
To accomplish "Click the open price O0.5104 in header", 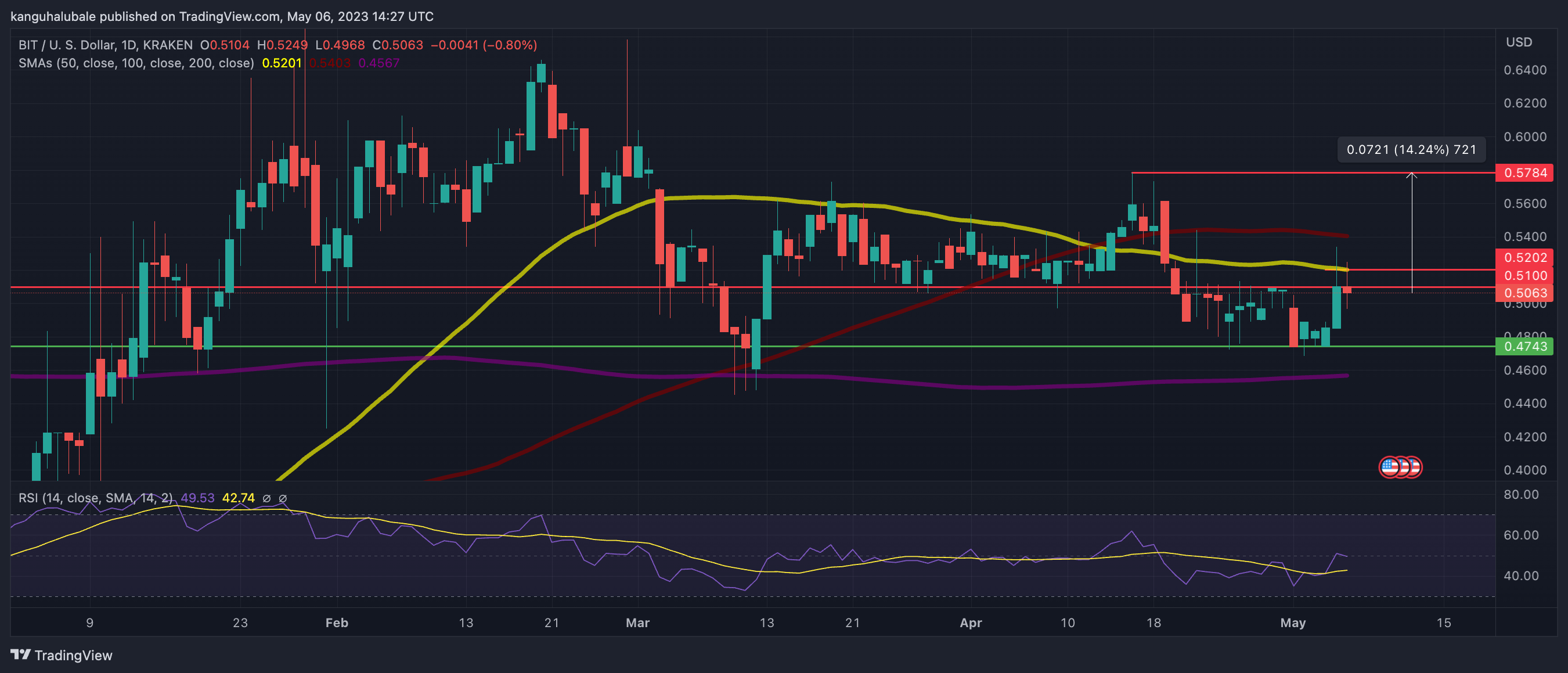I will click(225, 45).
